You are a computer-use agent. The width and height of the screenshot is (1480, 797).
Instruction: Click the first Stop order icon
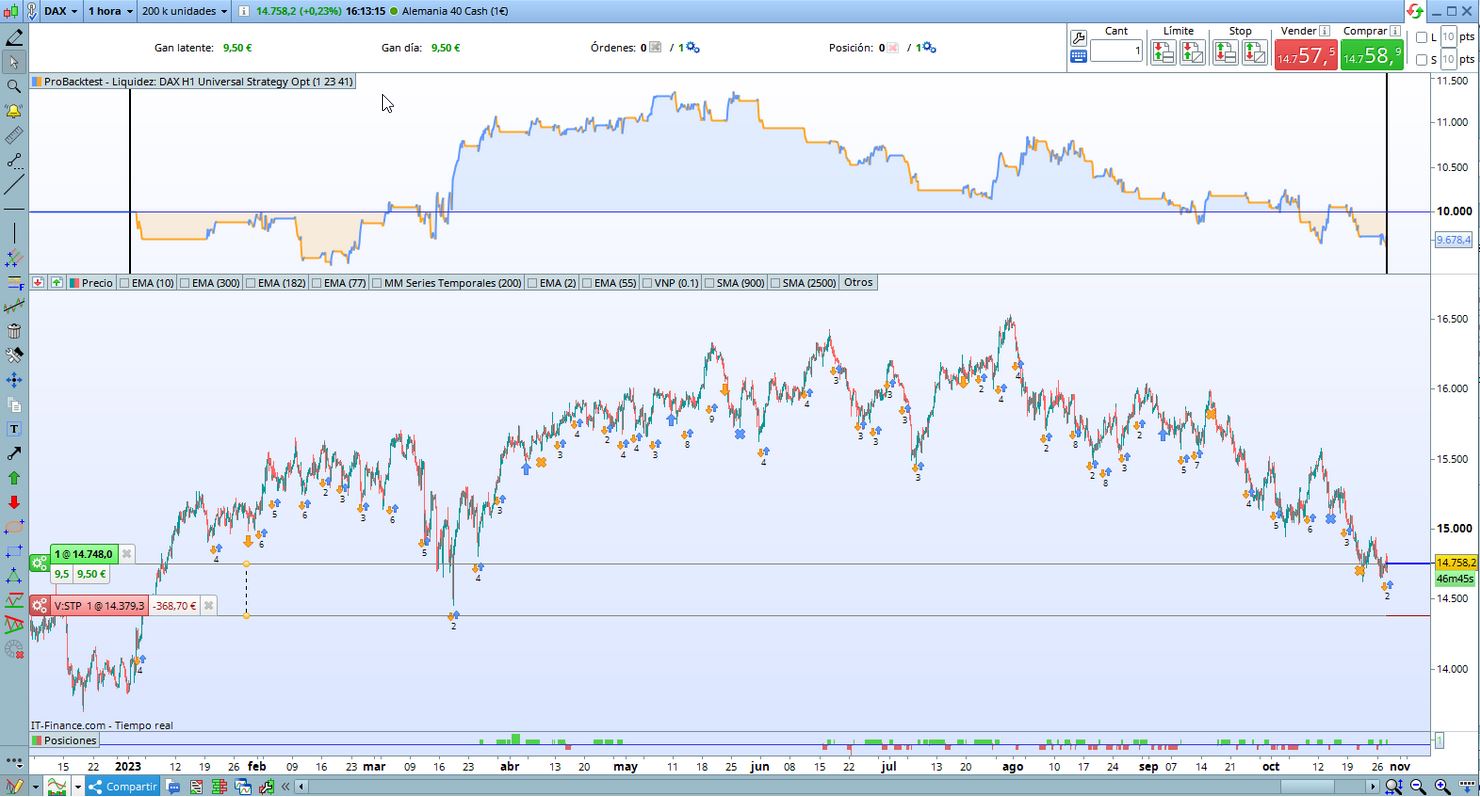tap(1225, 53)
